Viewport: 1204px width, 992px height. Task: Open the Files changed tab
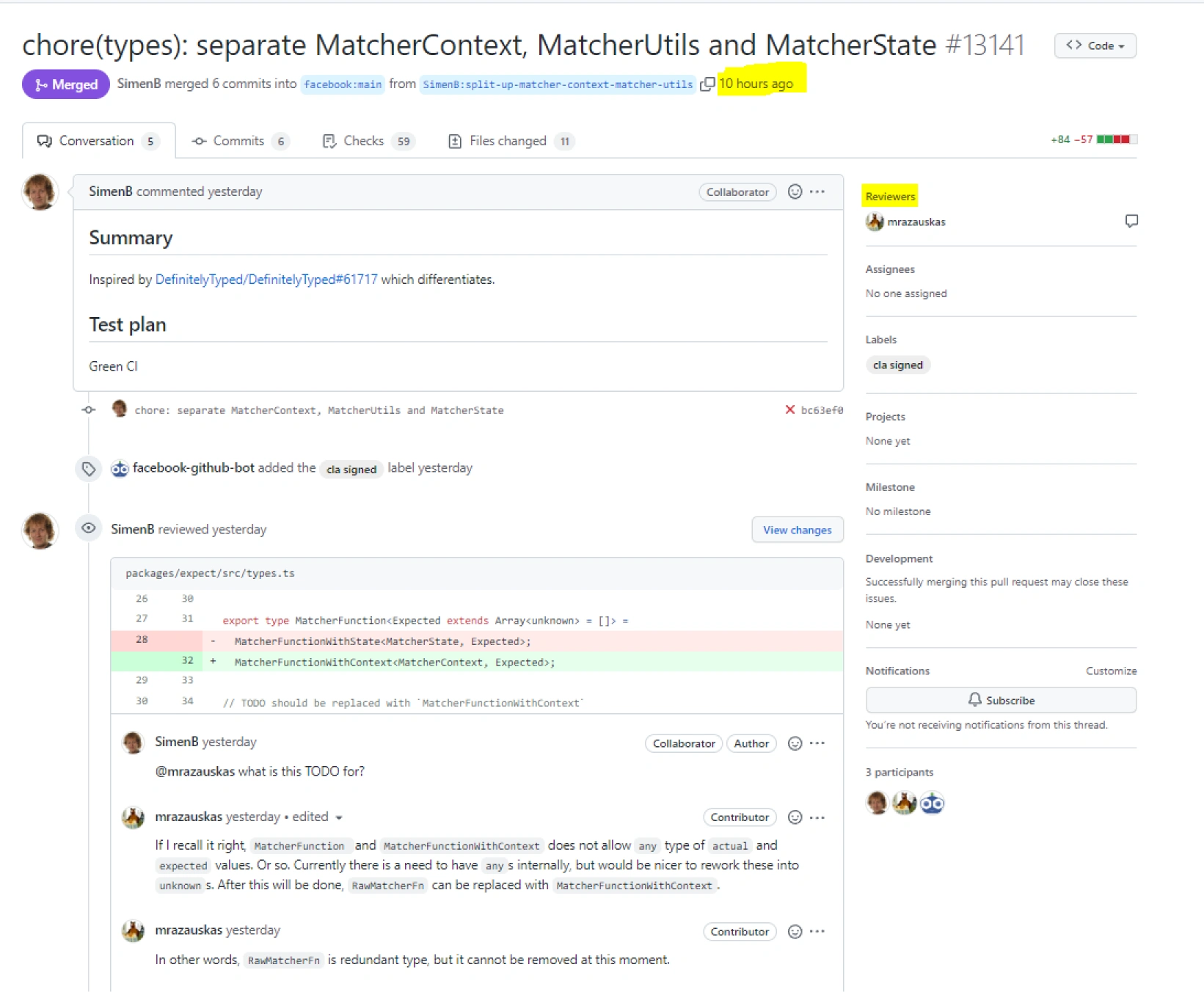tap(508, 141)
